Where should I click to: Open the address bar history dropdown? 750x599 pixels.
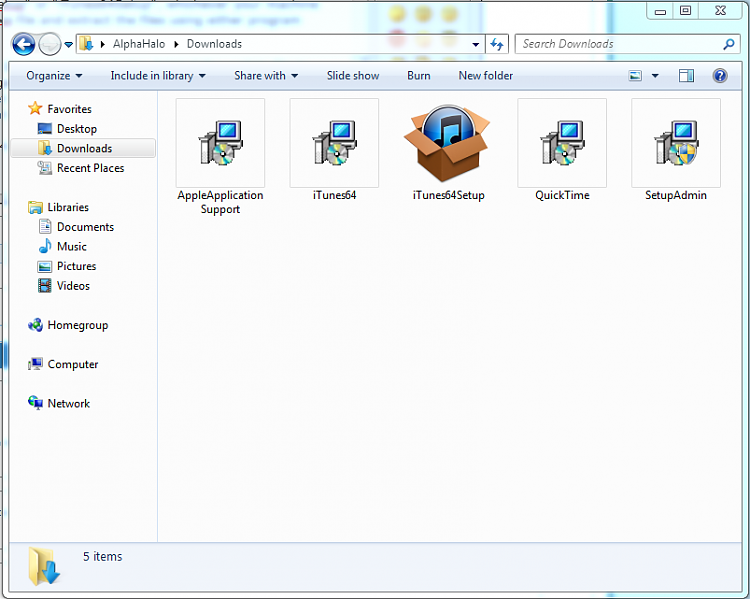point(475,44)
